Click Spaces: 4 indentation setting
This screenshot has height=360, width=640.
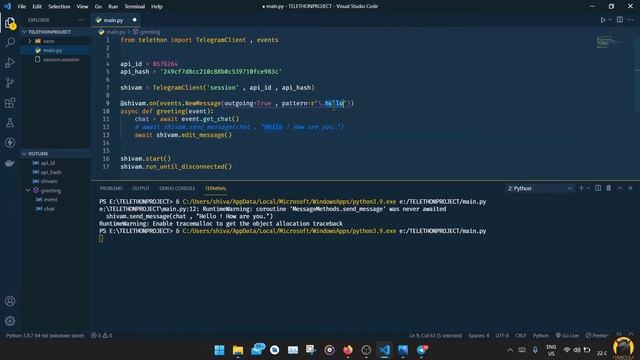[478, 336]
